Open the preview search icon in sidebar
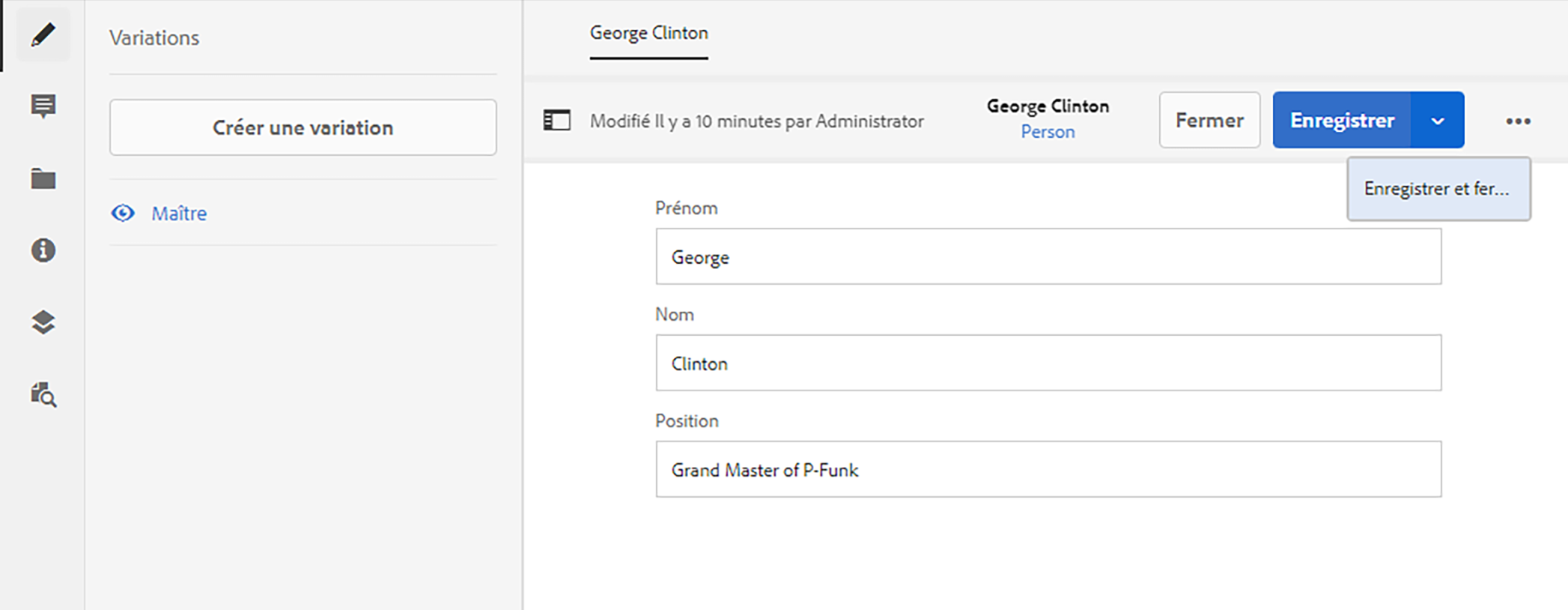Image resolution: width=1568 pixels, height=610 pixels. tap(43, 394)
